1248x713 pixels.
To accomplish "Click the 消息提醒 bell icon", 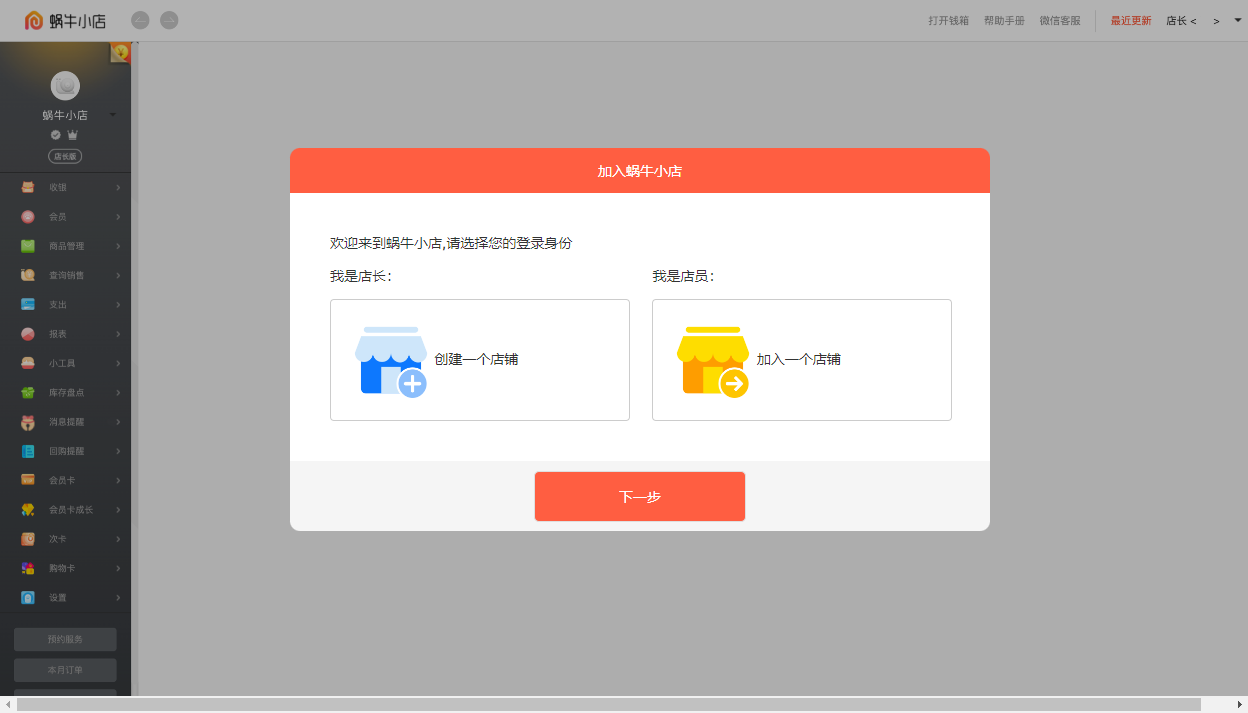I will (28, 421).
